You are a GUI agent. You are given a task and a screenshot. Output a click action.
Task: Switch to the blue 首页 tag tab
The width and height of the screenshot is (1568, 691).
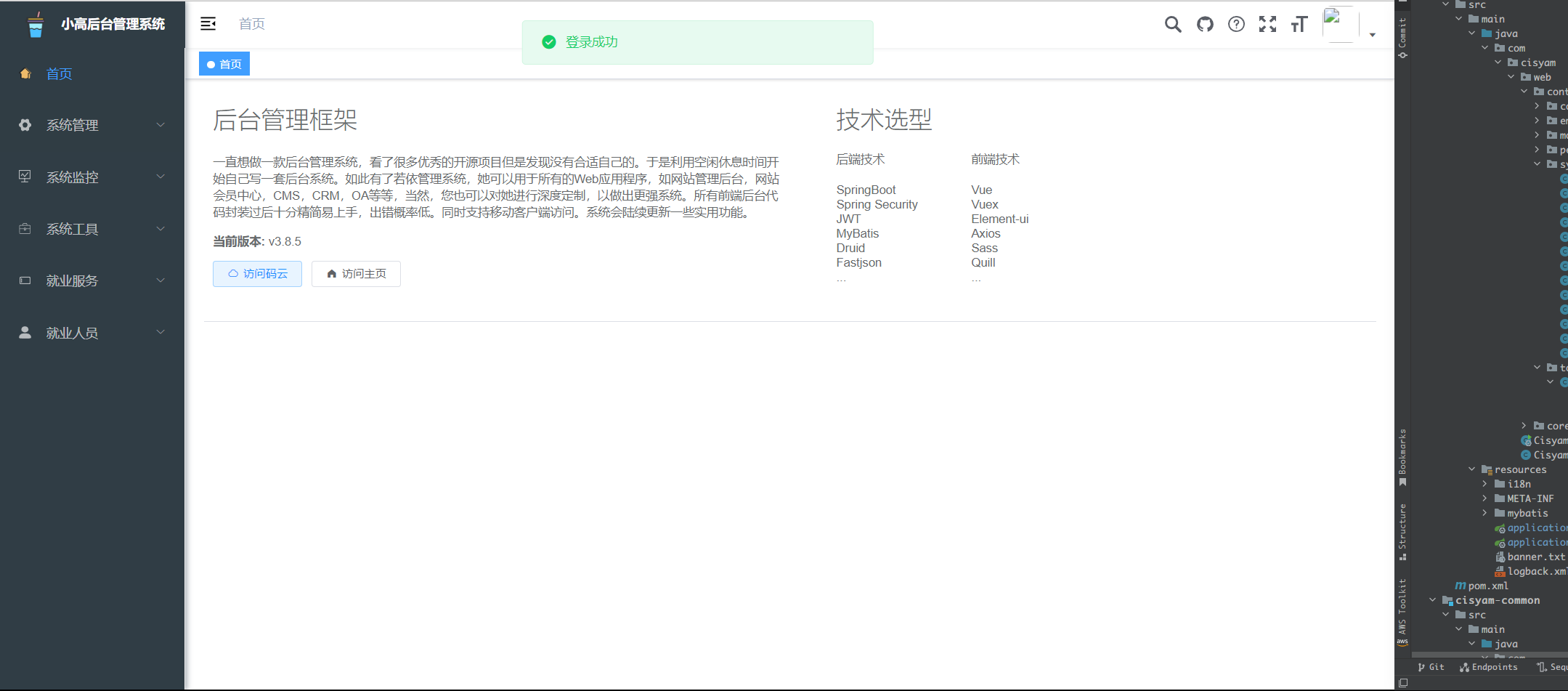pyautogui.click(x=224, y=64)
